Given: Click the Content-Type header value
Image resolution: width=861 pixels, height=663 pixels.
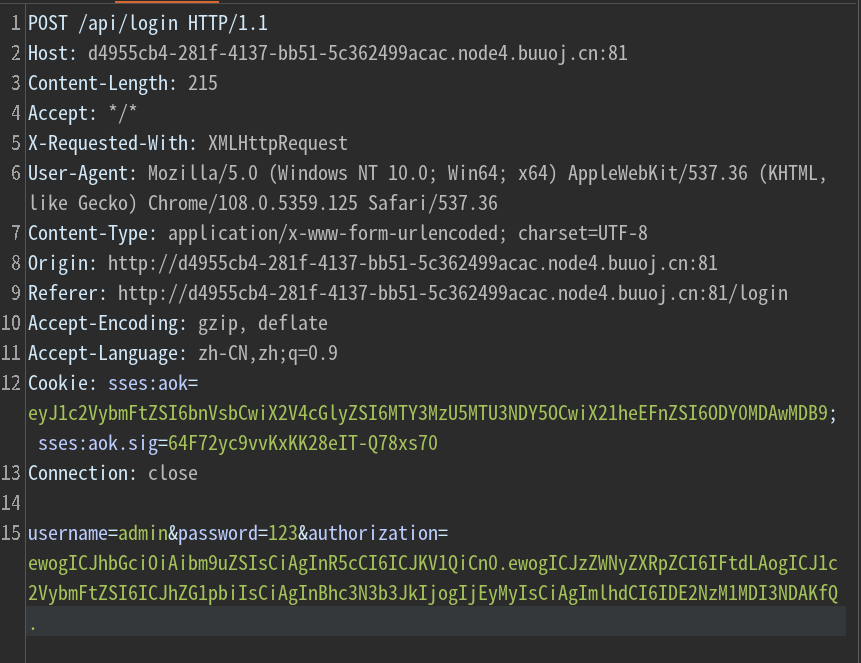Looking at the screenshot, I should pos(407,233).
